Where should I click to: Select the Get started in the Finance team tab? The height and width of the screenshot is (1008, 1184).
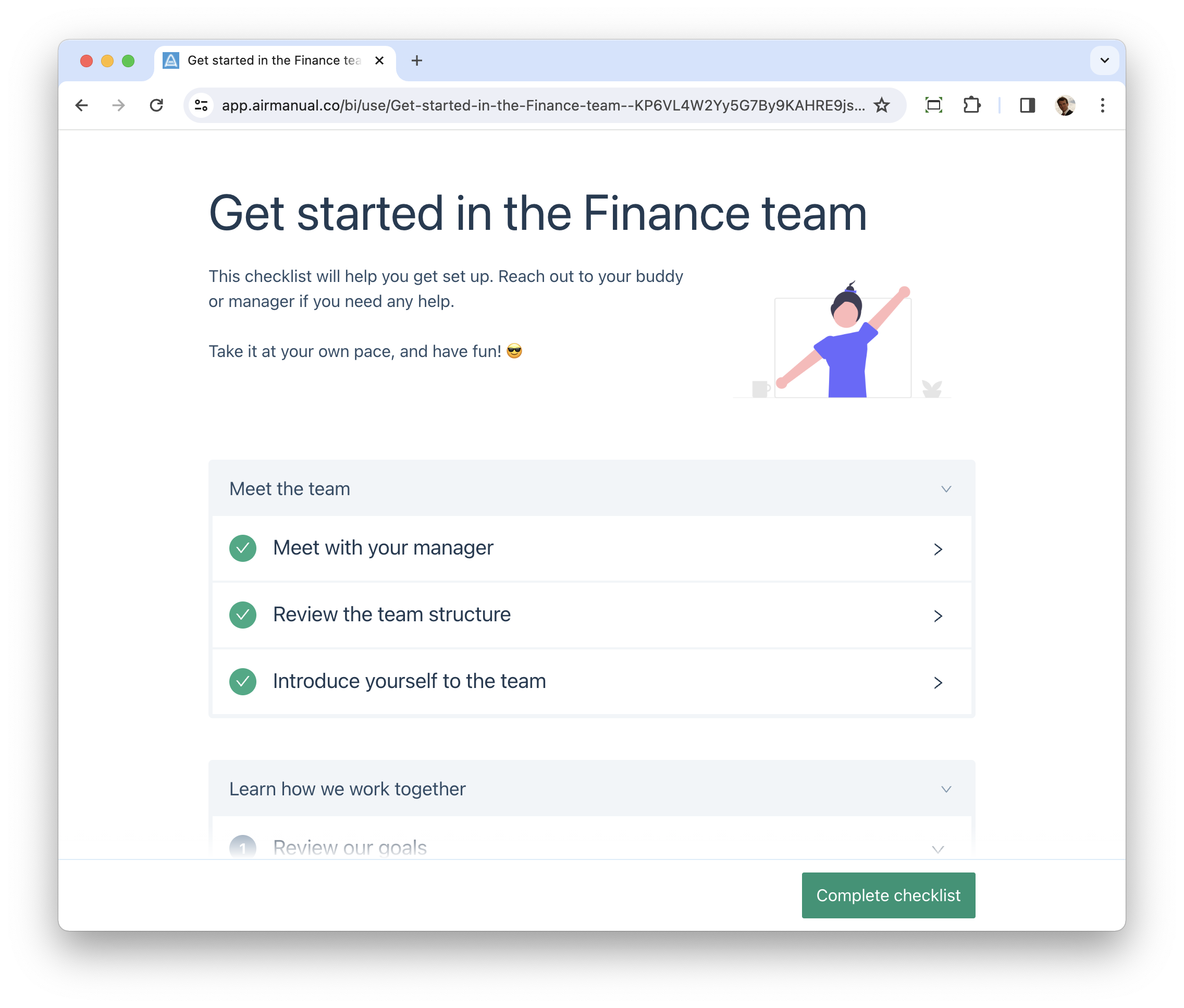[275, 60]
